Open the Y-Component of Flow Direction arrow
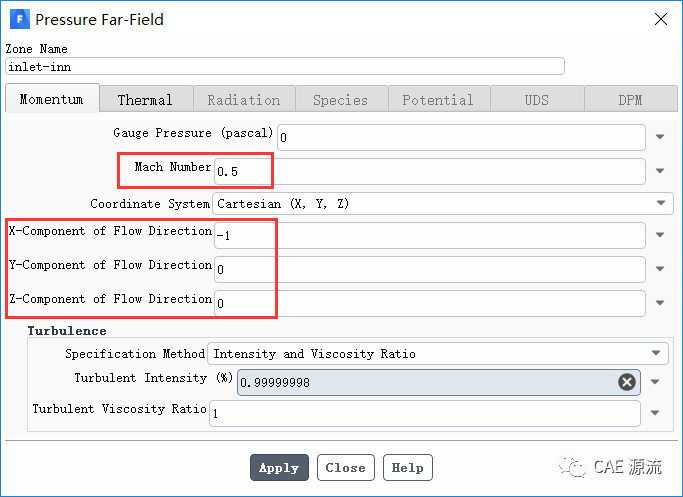 (x=659, y=270)
